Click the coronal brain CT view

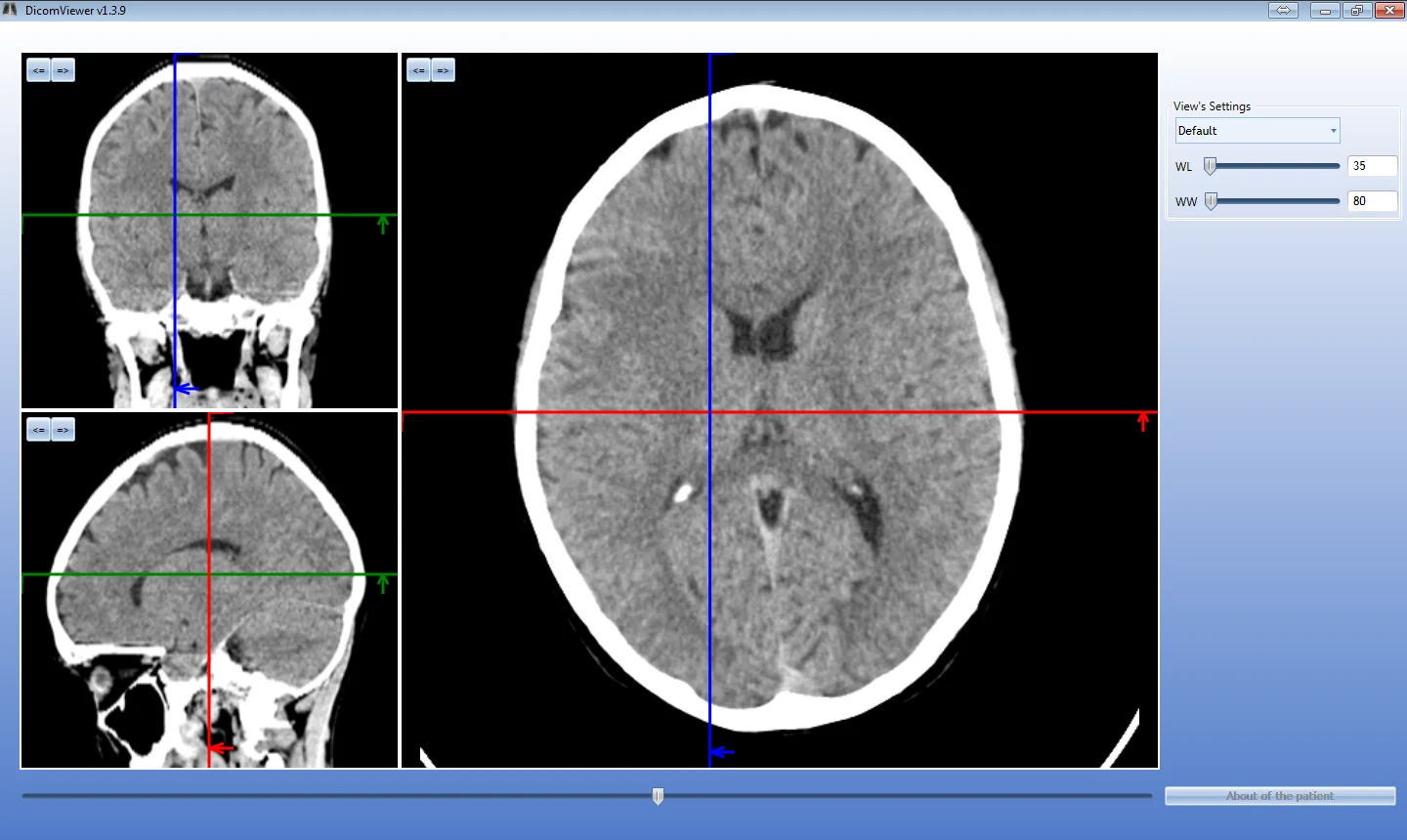(209, 231)
